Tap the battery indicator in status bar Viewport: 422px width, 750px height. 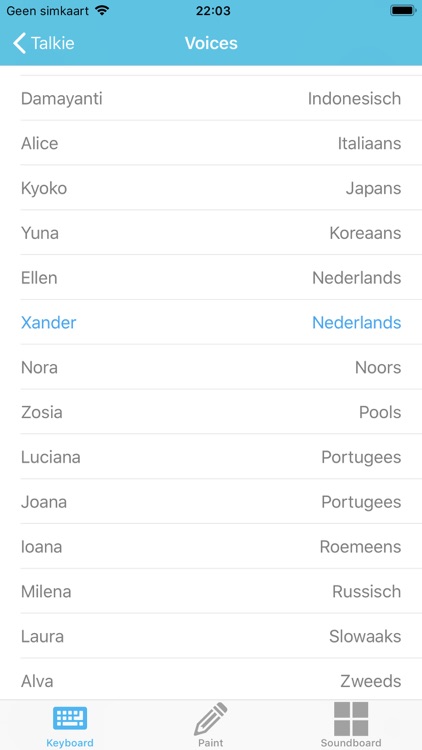[x=403, y=11]
